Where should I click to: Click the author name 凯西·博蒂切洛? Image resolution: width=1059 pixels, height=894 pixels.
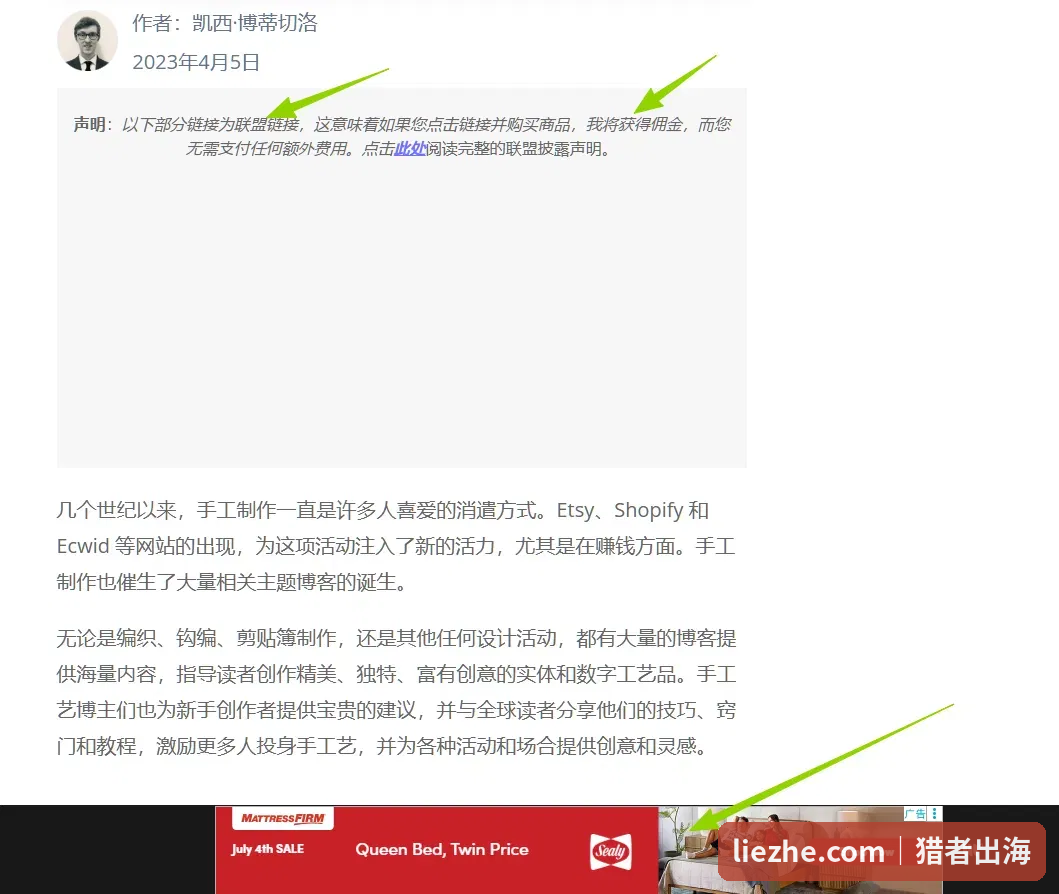pyautogui.click(x=255, y=23)
